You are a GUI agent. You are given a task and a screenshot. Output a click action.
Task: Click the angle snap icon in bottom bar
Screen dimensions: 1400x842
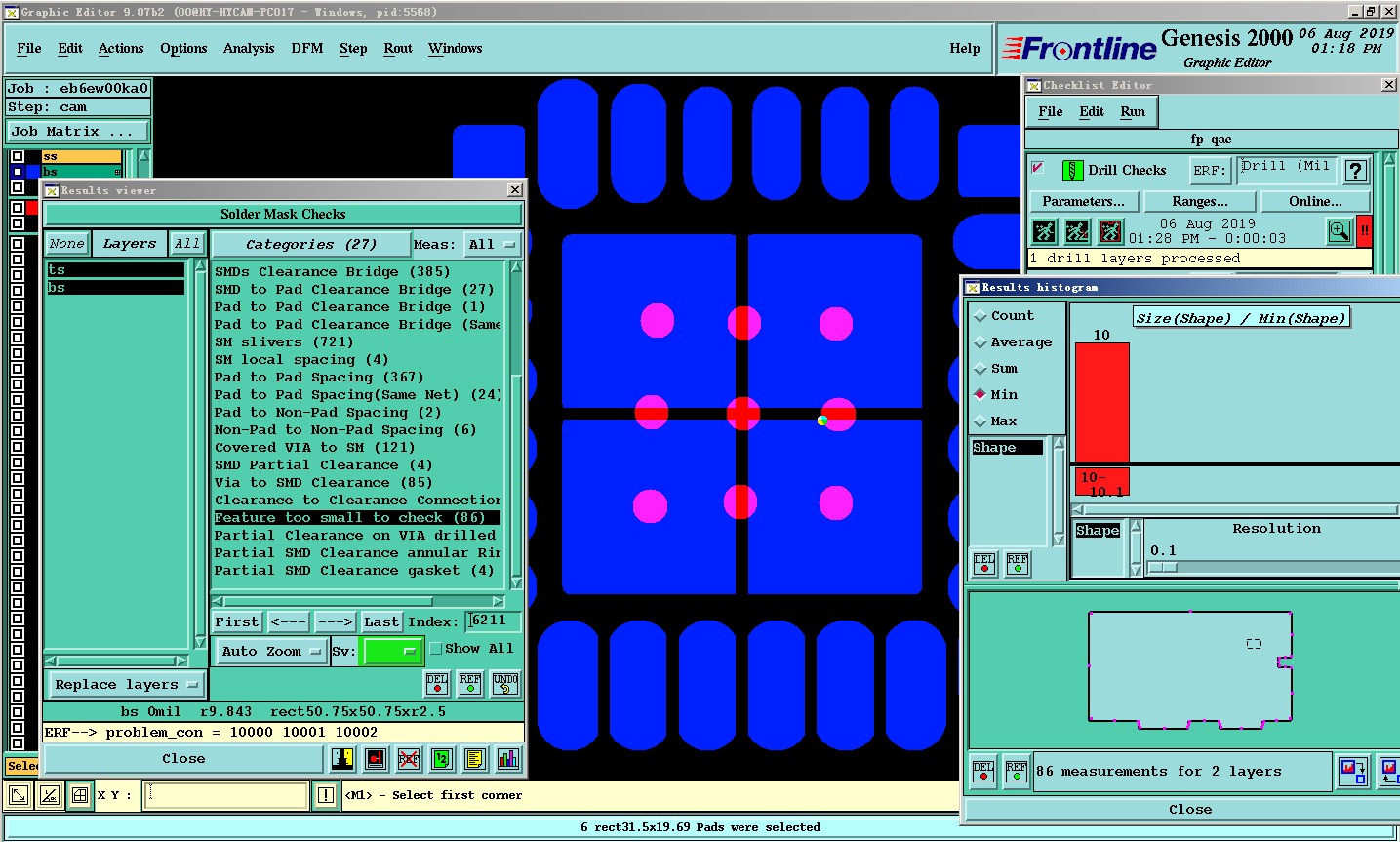point(50,795)
